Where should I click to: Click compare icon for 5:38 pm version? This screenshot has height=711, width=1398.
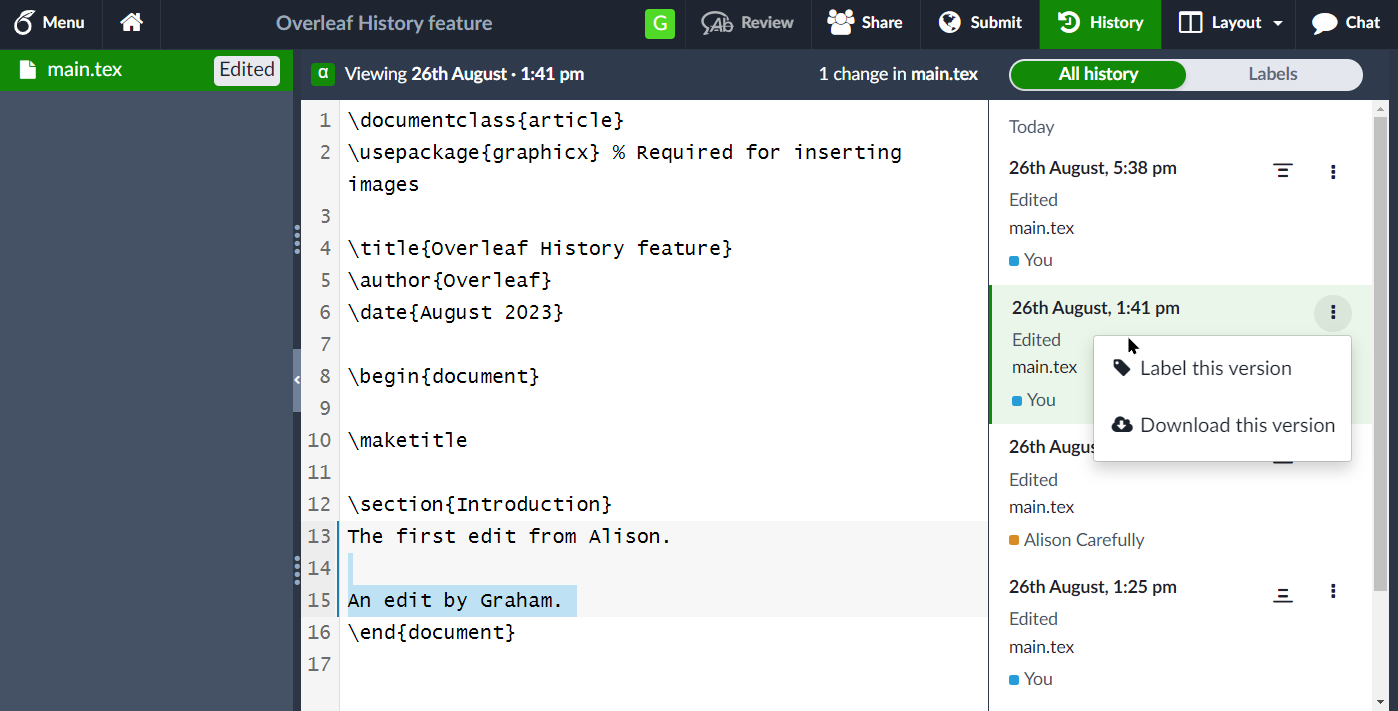1283,171
